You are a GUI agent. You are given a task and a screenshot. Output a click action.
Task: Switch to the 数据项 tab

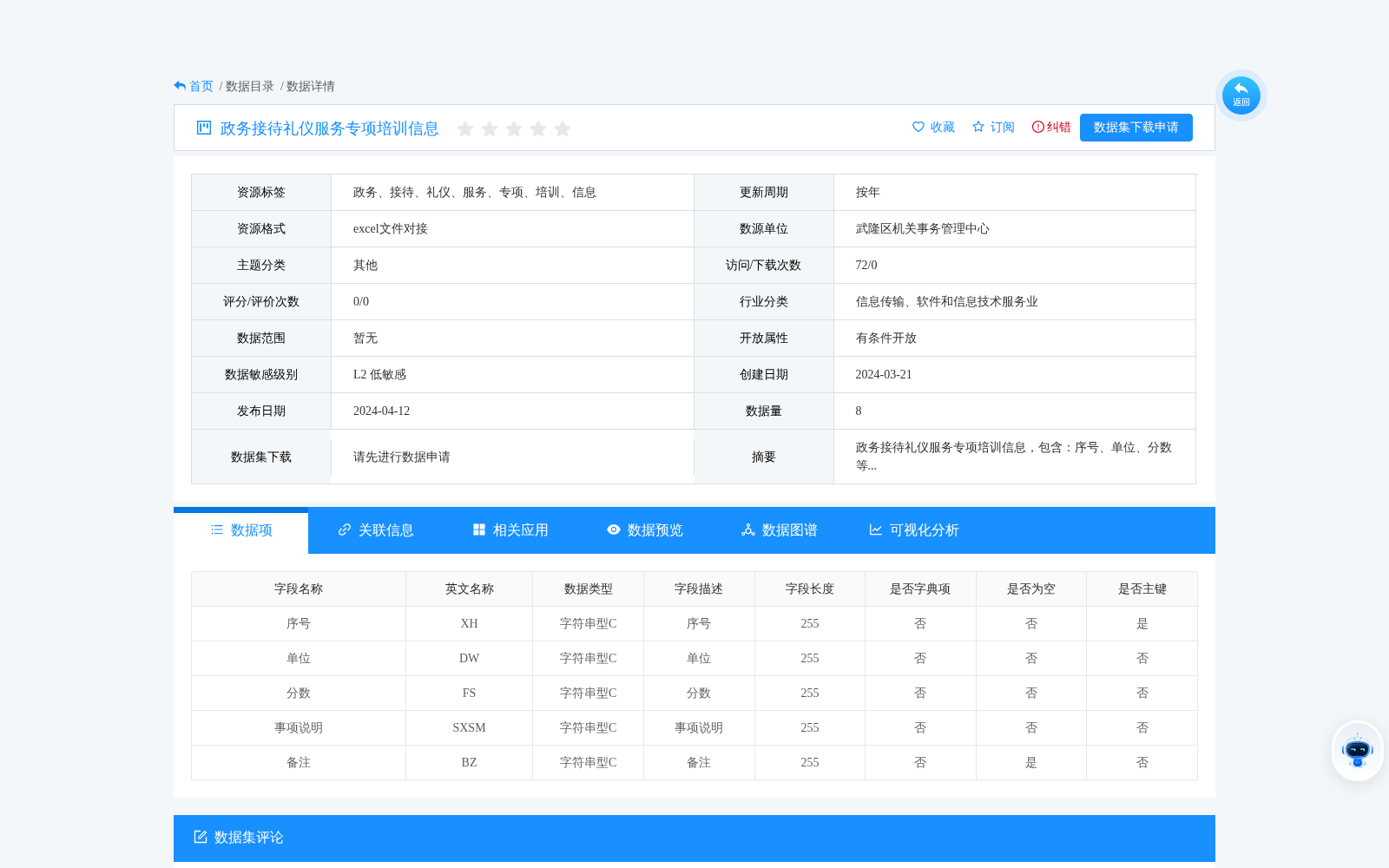pos(240,530)
